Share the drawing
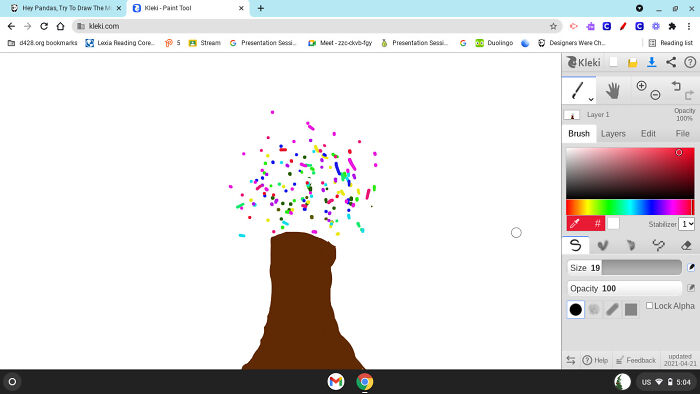Viewport: 700px width, 394px height. pos(671,62)
